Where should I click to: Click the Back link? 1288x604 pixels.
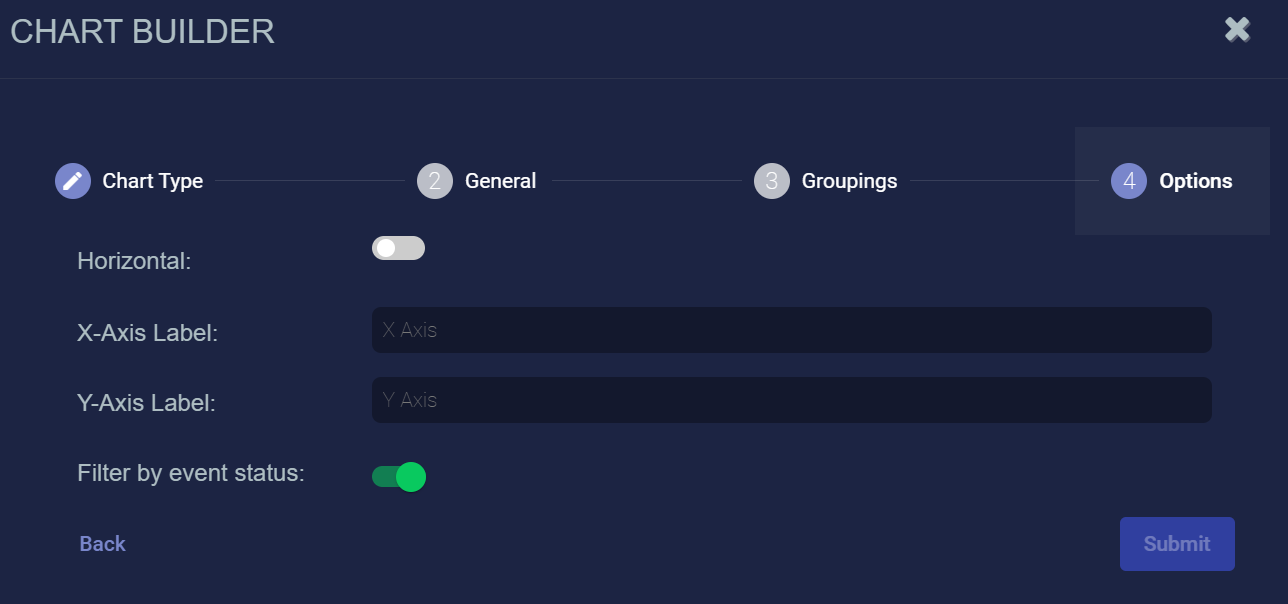point(103,544)
